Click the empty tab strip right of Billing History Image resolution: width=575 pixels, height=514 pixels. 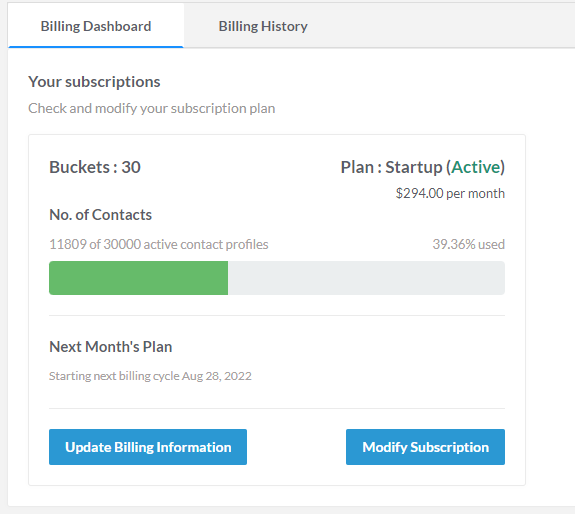[458, 26]
